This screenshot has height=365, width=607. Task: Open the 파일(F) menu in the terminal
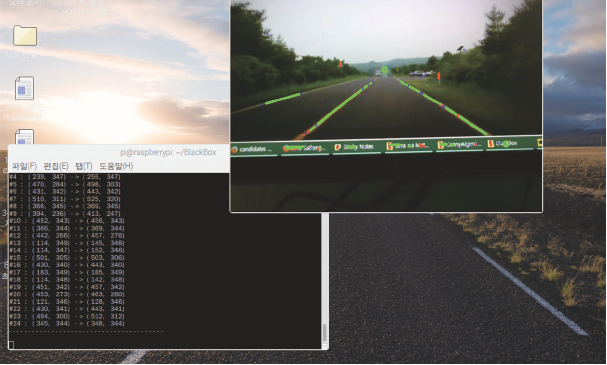[24, 166]
